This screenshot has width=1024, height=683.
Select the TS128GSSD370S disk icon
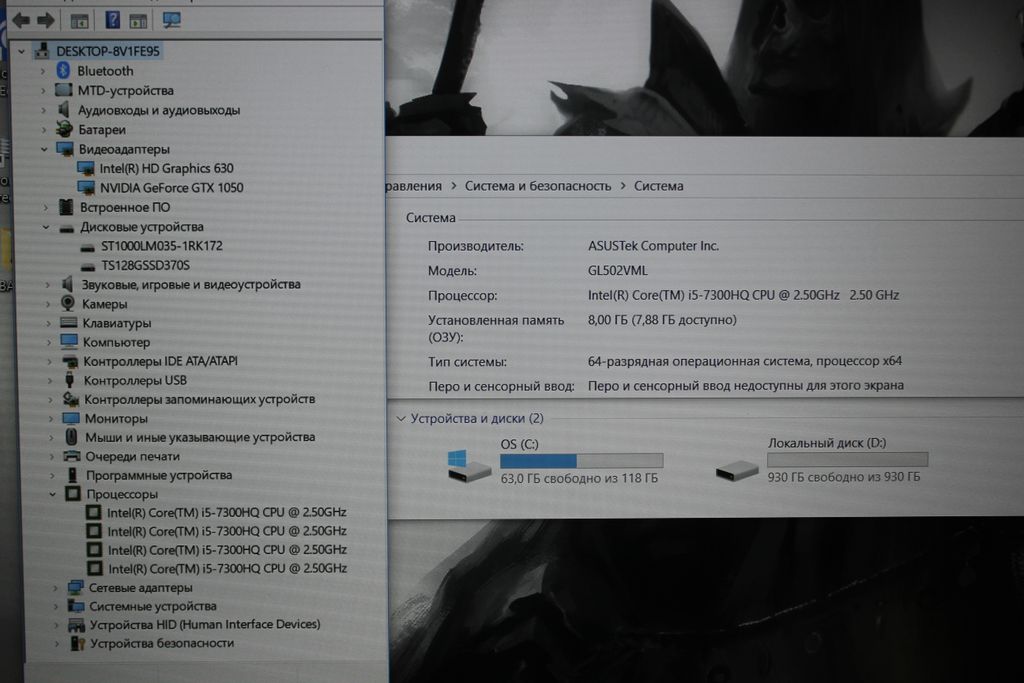(x=88, y=266)
